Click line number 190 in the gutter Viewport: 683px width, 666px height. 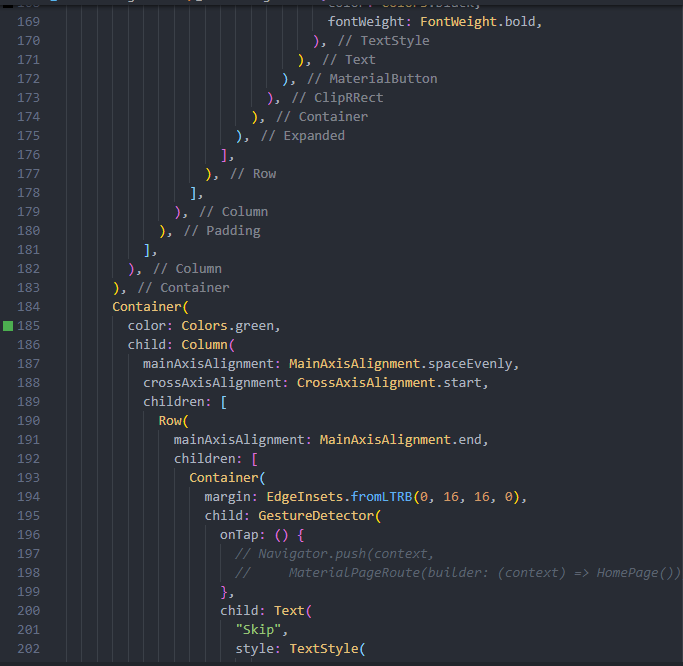click(x=29, y=421)
